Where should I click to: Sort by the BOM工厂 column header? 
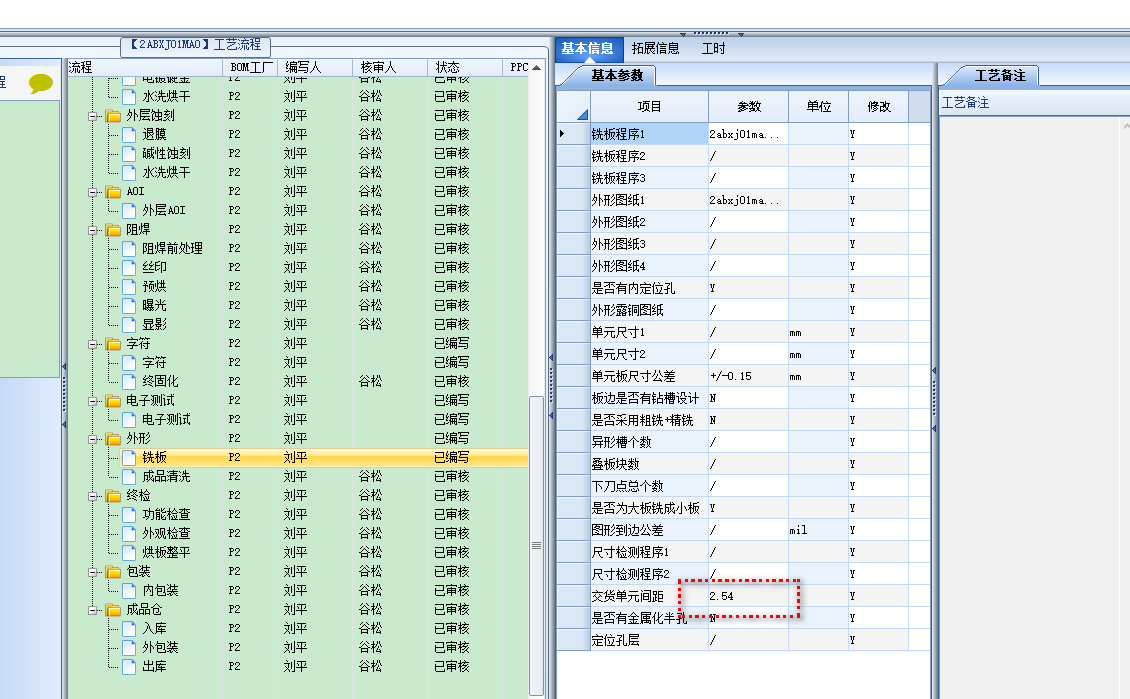(251, 67)
